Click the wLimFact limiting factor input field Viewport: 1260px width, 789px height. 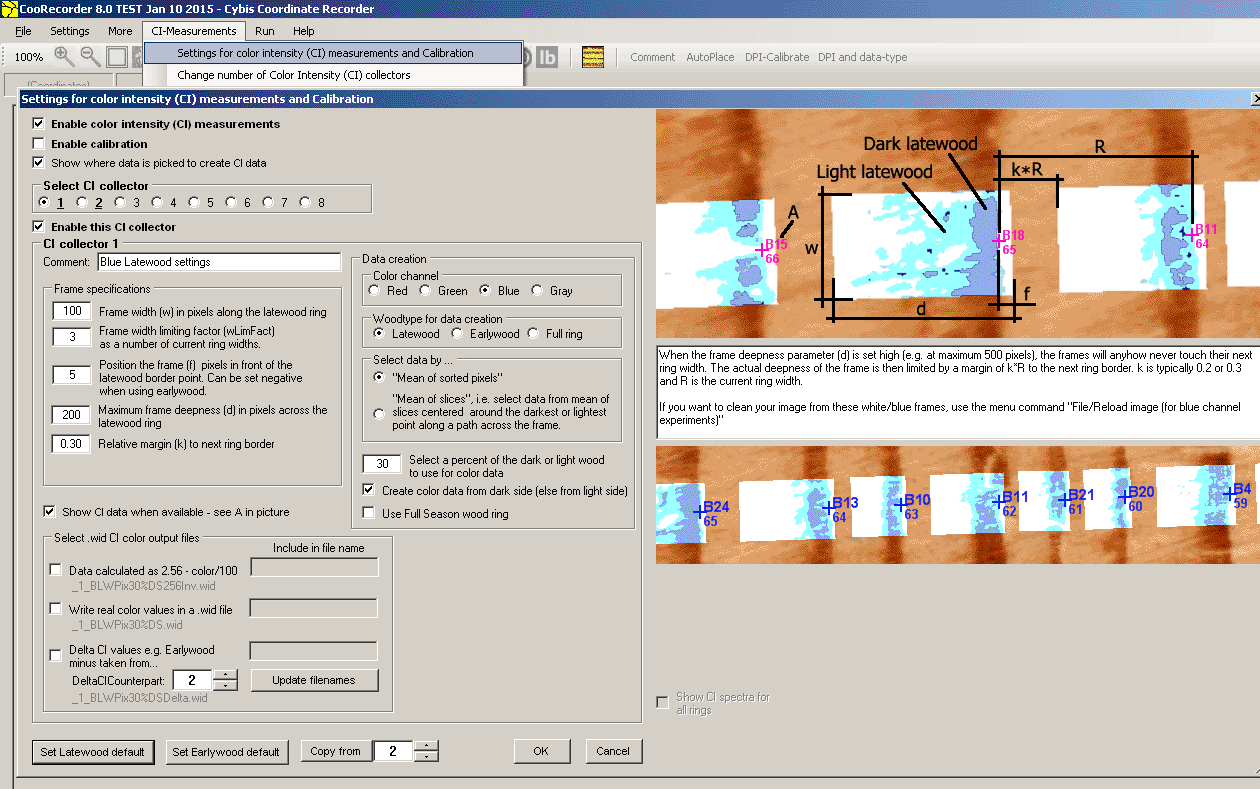coord(72,337)
